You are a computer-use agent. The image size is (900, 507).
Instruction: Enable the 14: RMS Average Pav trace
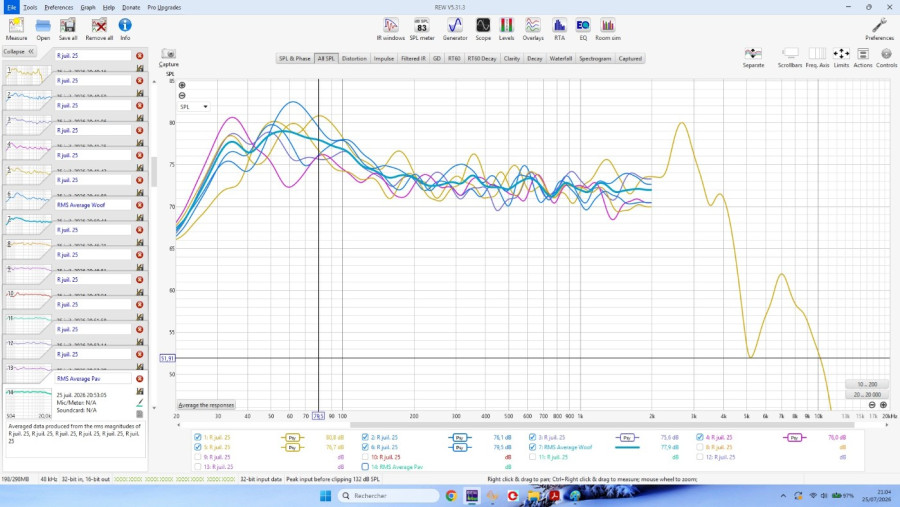point(365,467)
